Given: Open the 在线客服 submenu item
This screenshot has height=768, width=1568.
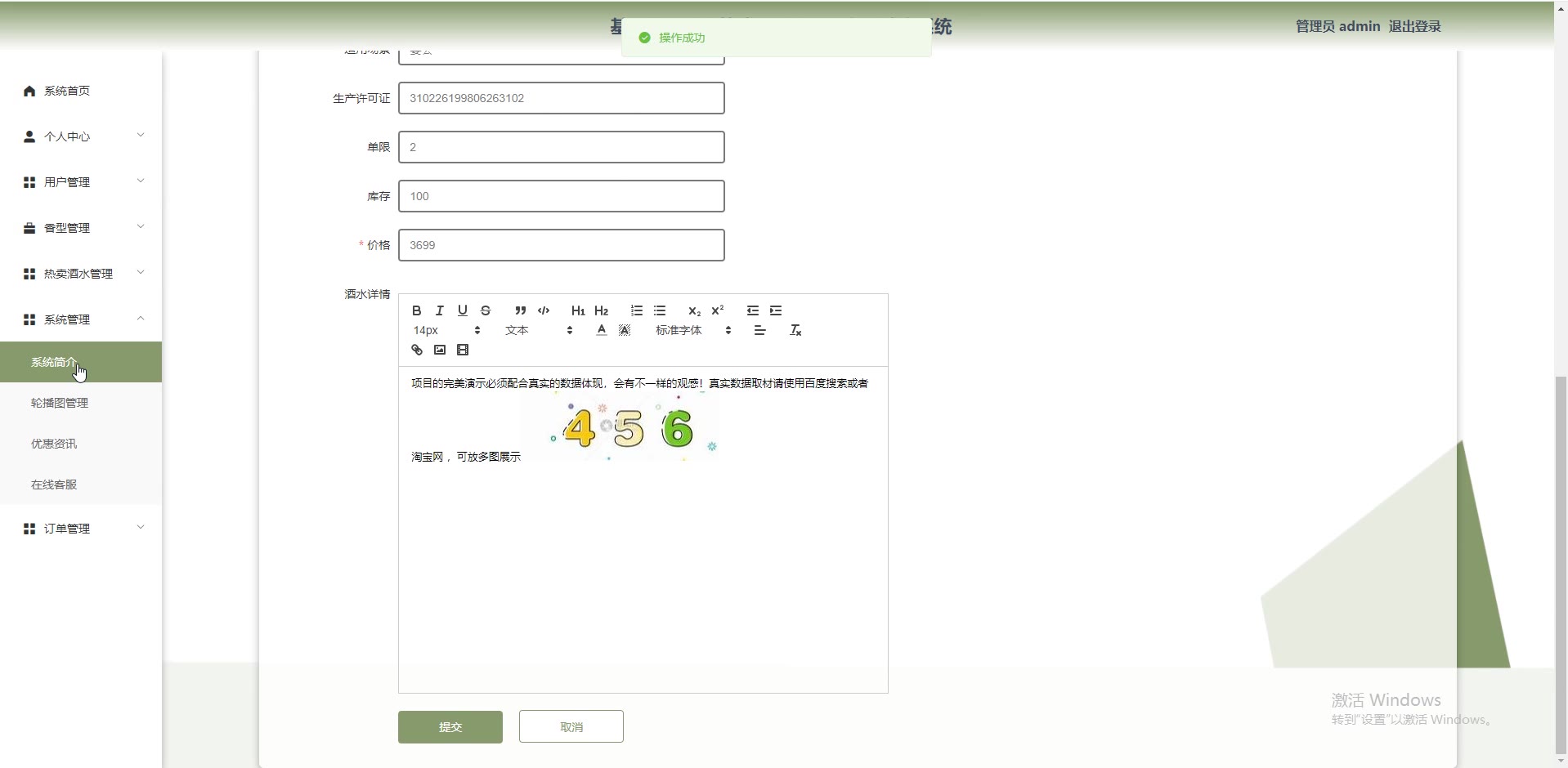Looking at the screenshot, I should [81, 484].
